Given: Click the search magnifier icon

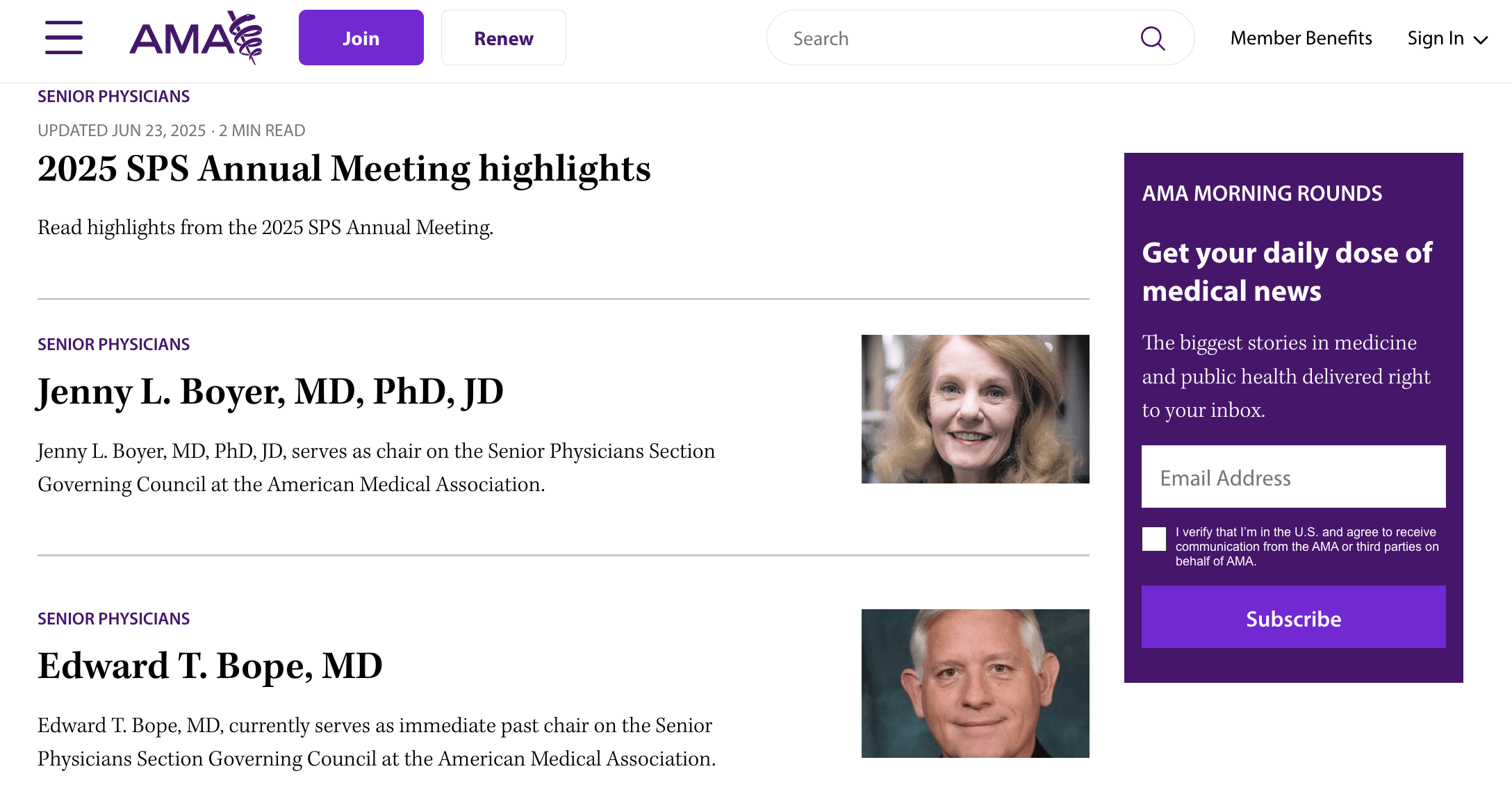Looking at the screenshot, I should [1153, 38].
